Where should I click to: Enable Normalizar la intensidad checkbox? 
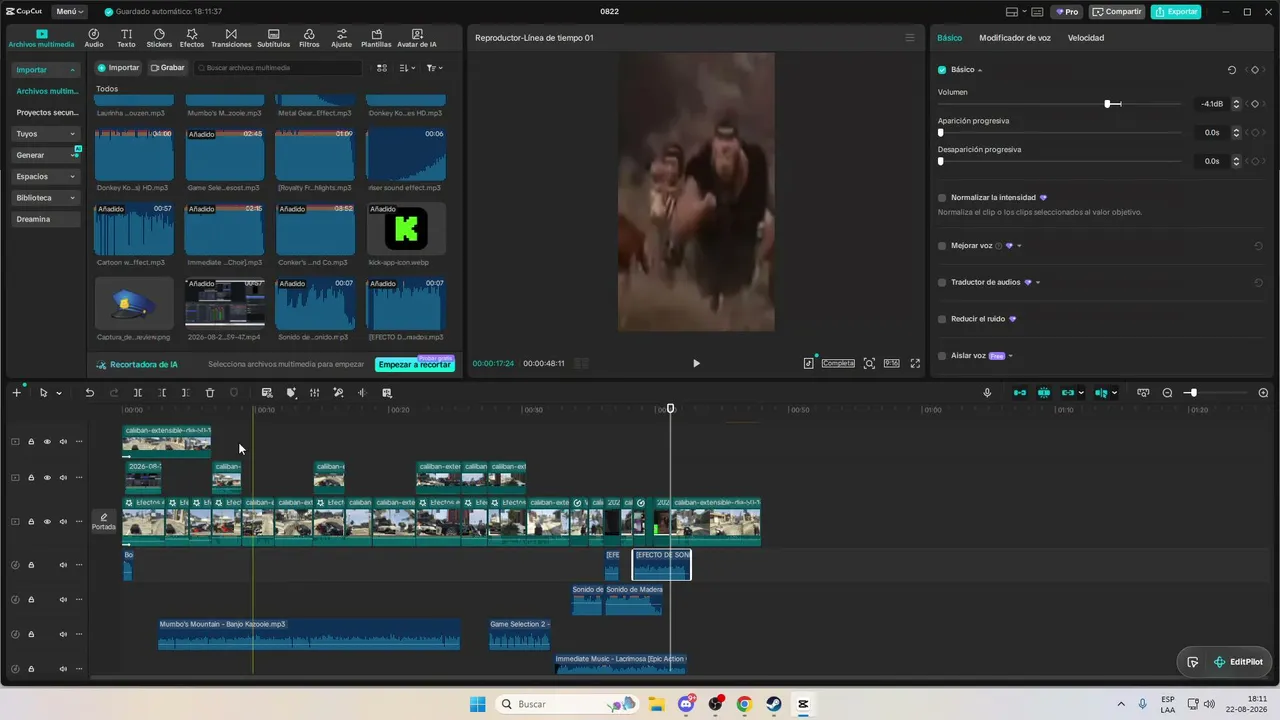click(942, 198)
